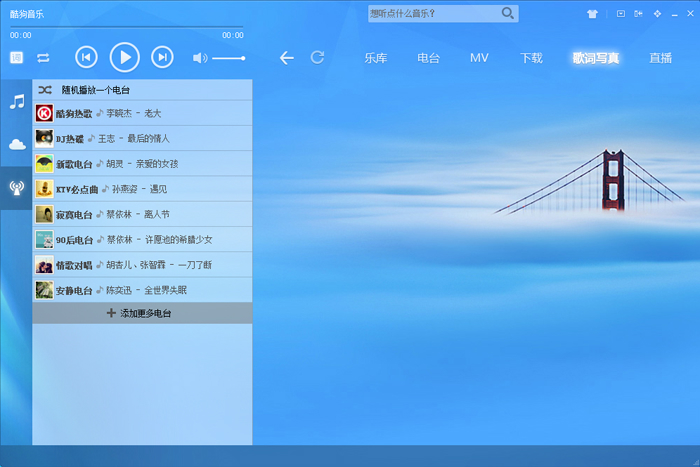Image resolution: width=700 pixels, height=467 pixels.
Task: Select the 90后电台 station row
Action: click(x=142, y=239)
